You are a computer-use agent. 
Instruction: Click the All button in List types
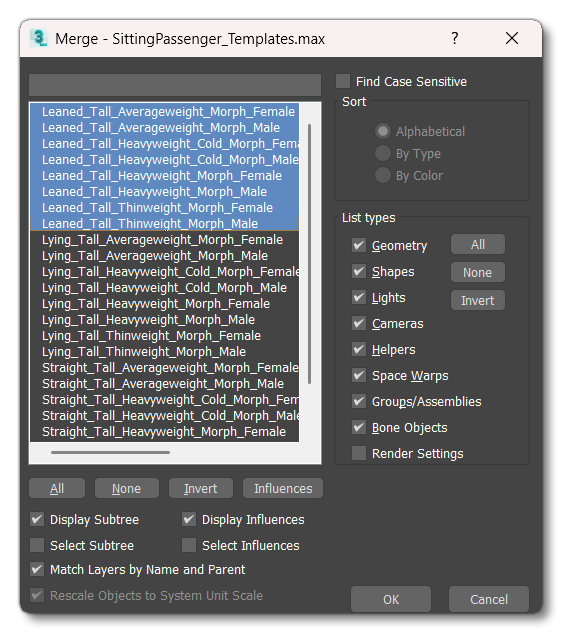point(478,244)
